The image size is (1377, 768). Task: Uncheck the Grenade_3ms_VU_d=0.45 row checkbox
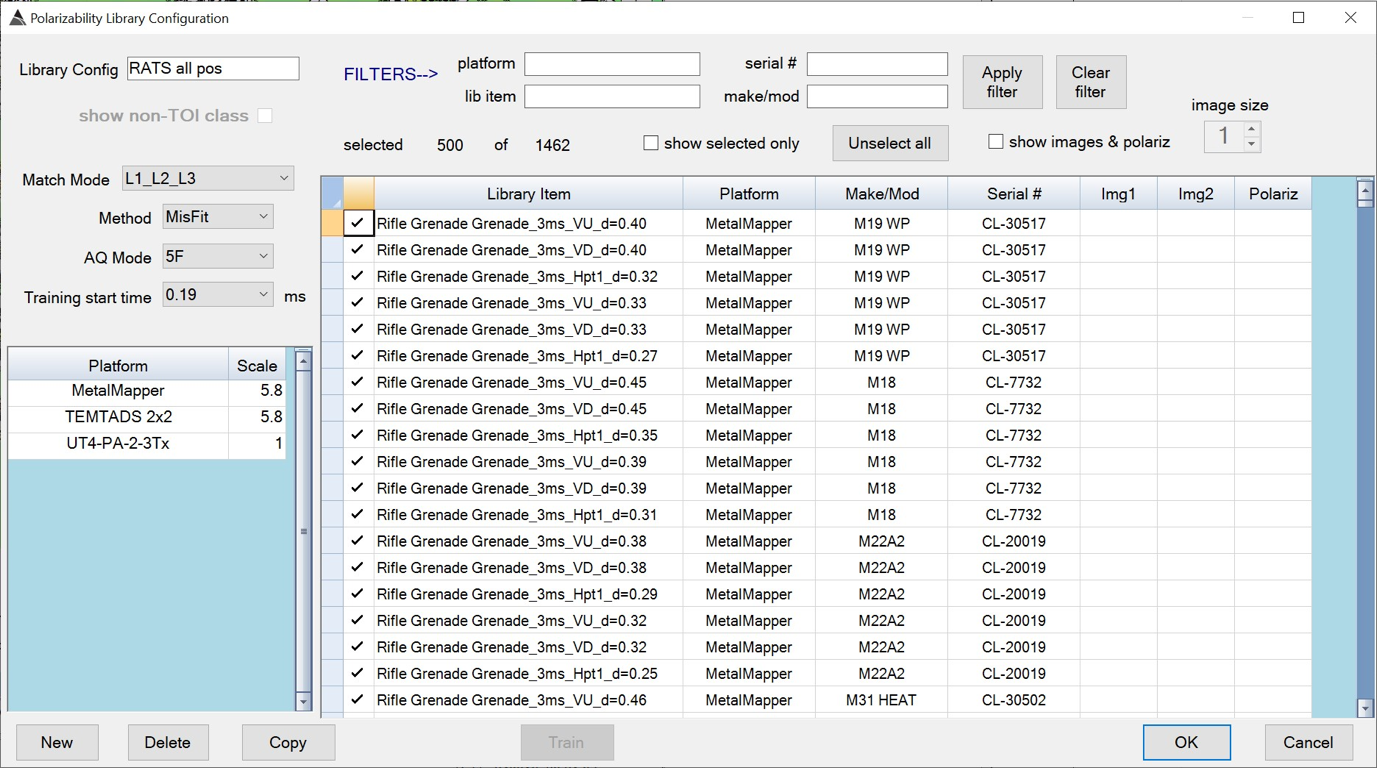pos(358,382)
